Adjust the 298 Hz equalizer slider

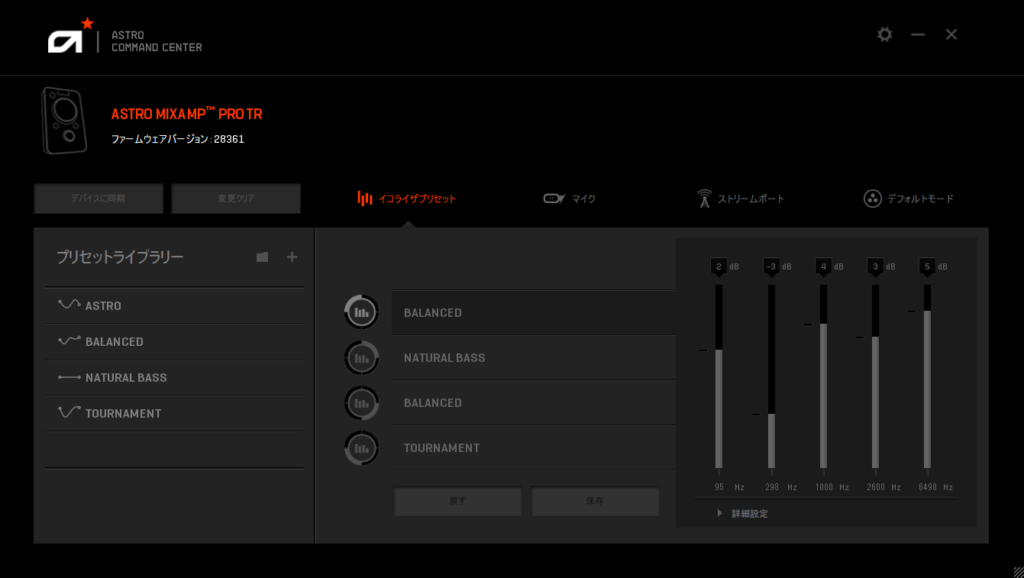tap(771, 376)
